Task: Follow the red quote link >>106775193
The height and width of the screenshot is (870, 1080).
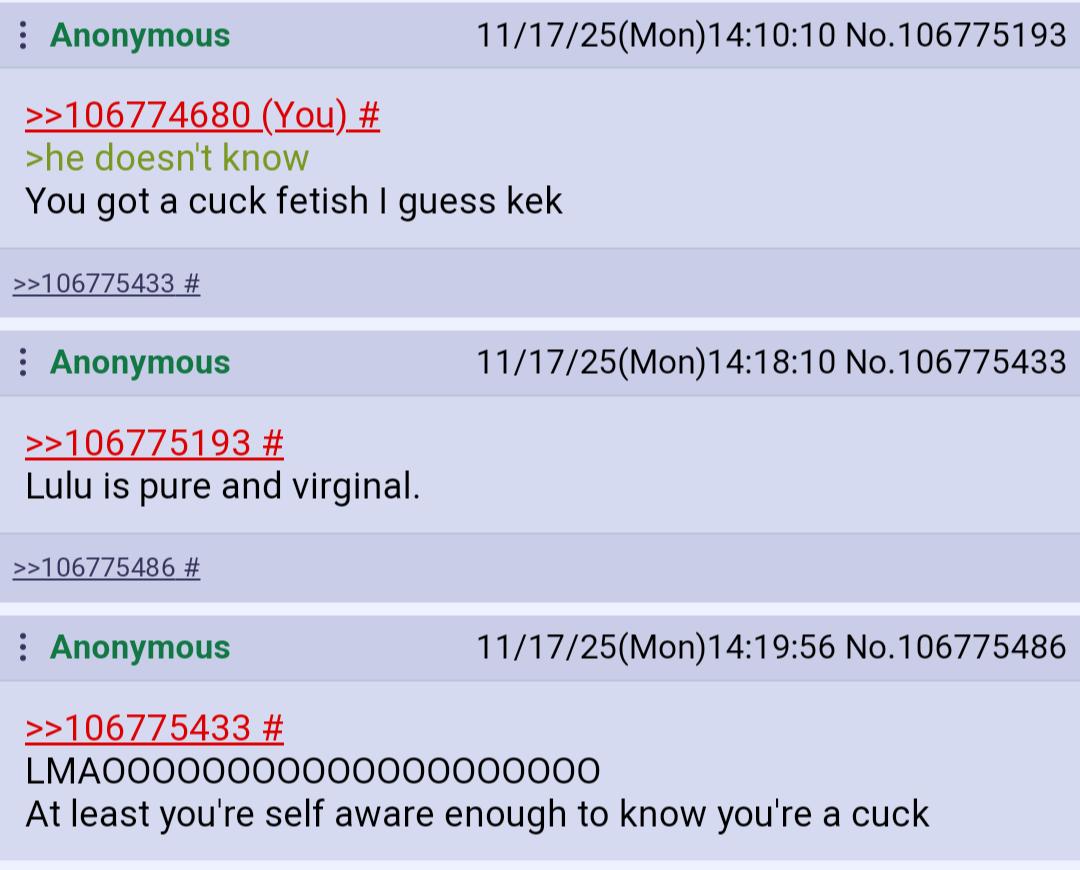Action: (138, 443)
